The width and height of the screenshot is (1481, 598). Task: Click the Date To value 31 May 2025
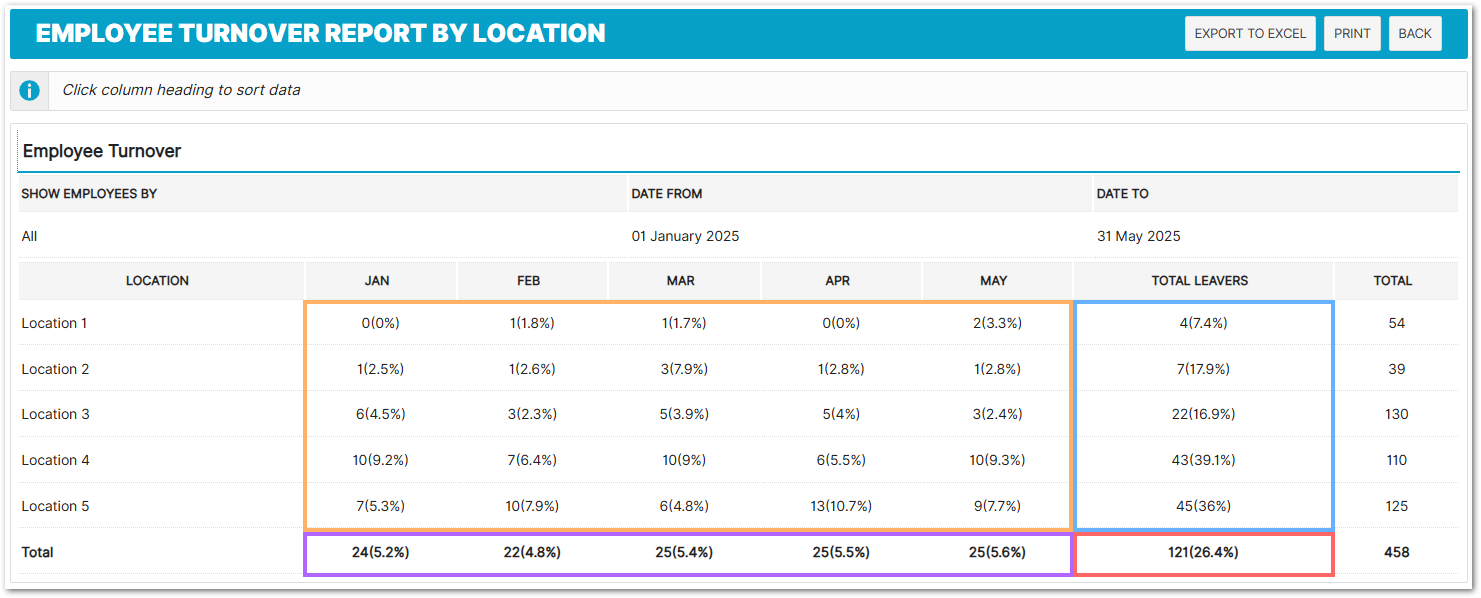[x=1138, y=237]
